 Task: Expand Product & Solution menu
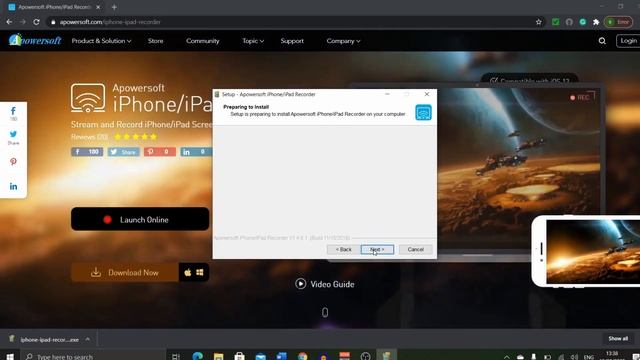101,41
